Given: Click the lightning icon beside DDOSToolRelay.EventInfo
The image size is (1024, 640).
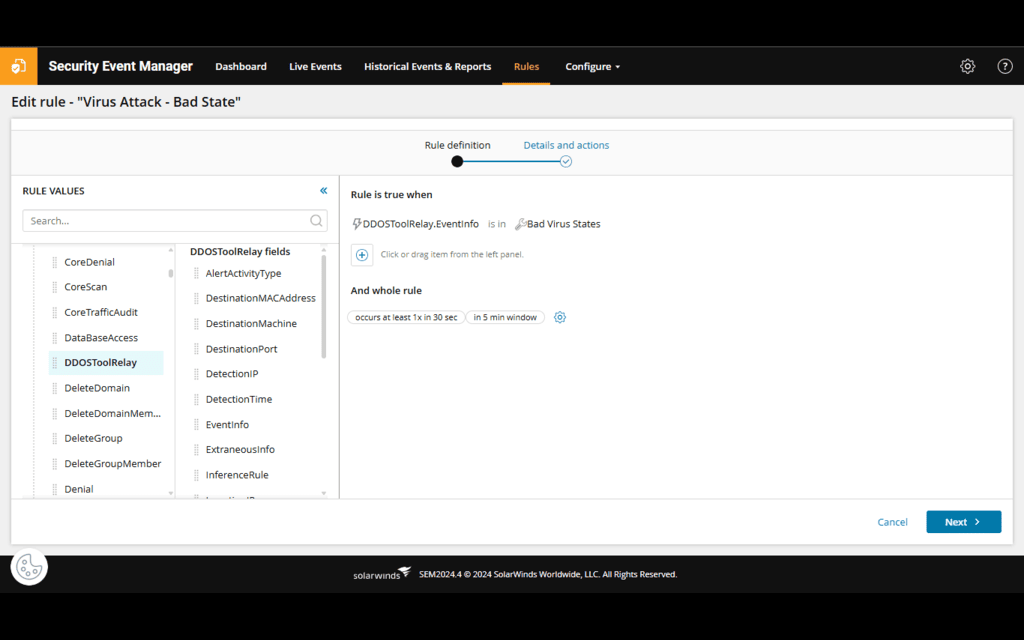Looking at the screenshot, I should point(355,223).
